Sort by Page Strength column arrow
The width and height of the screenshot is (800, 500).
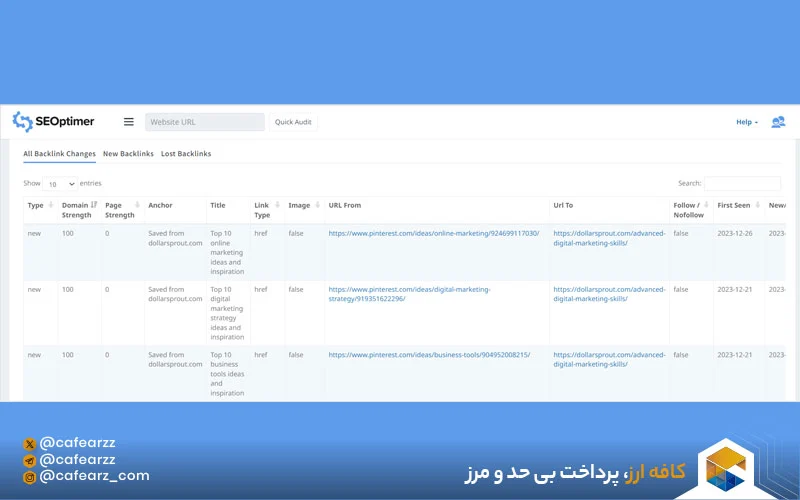click(137, 205)
